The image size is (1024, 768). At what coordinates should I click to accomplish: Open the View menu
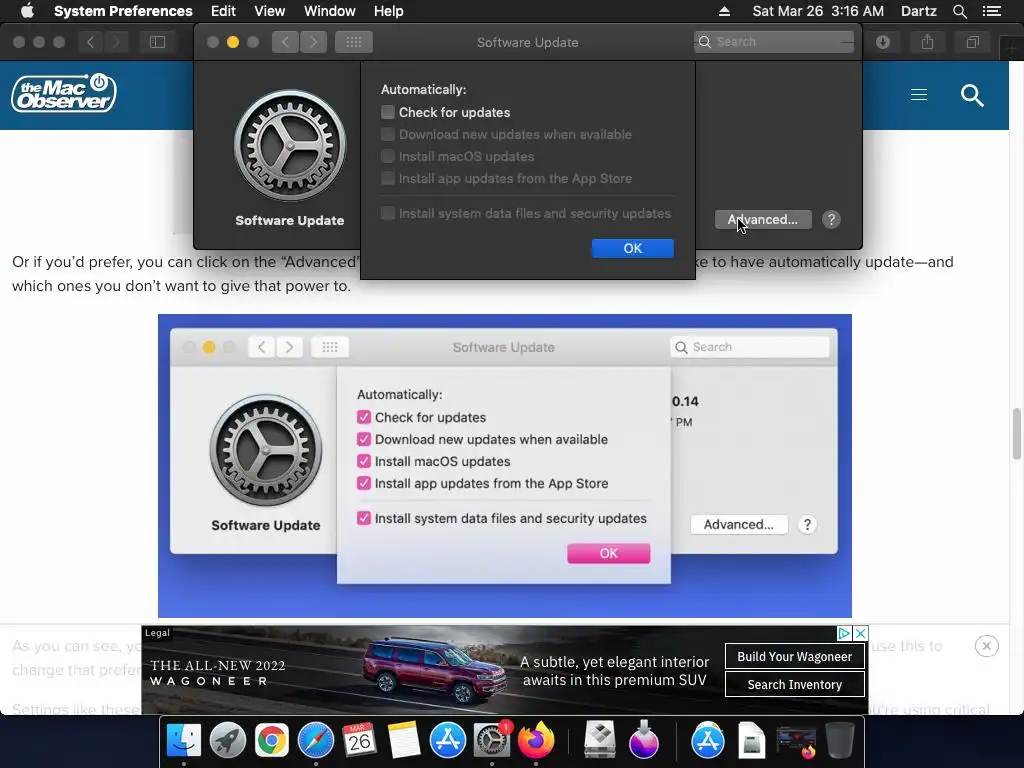click(x=269, y=11)
